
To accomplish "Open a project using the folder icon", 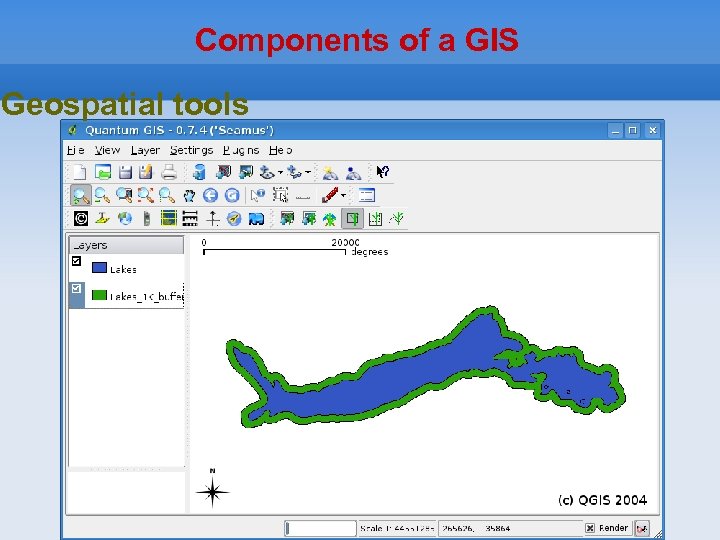I will (x=103, y=172).
